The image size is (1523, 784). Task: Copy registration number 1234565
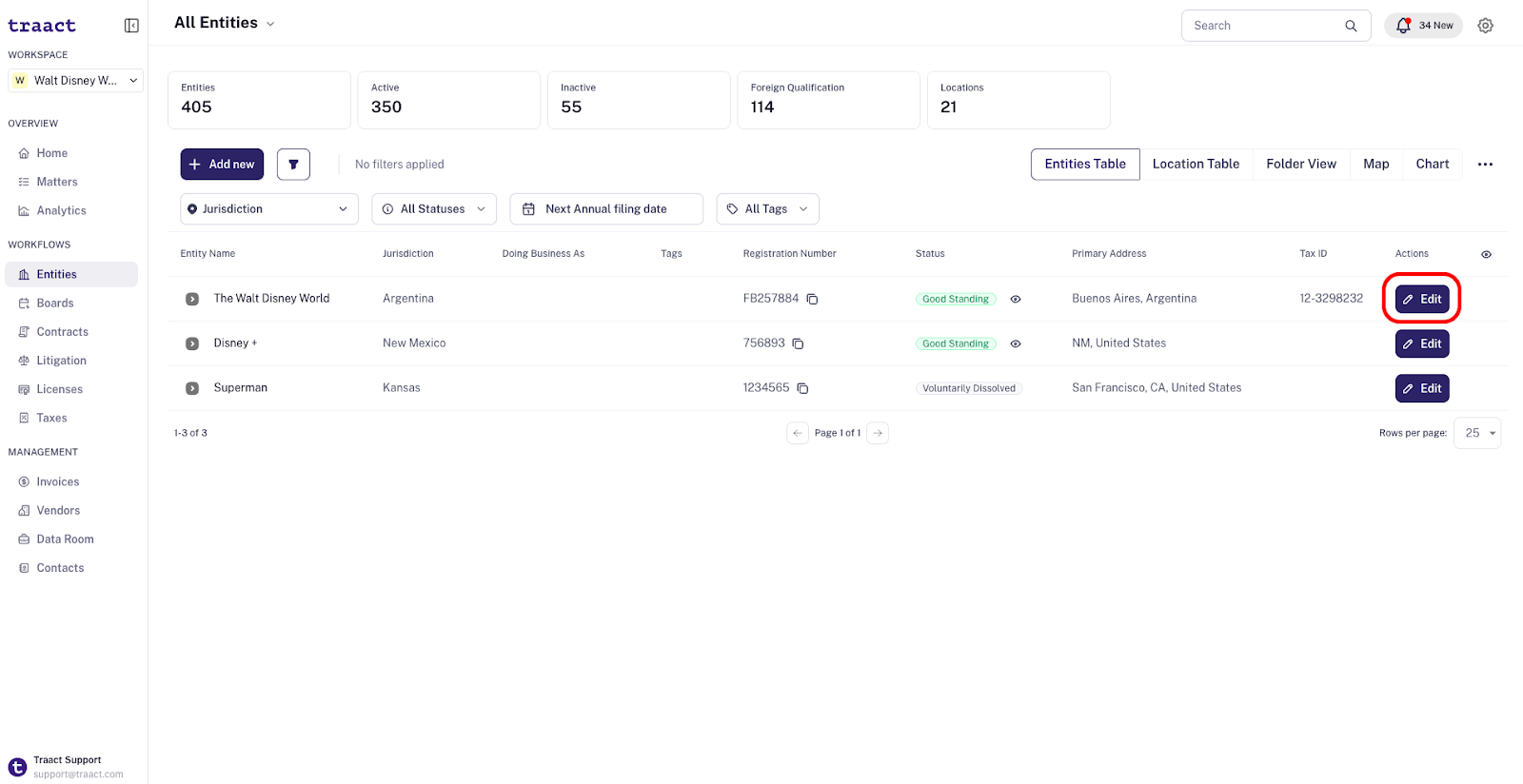[x=802, y=388]
